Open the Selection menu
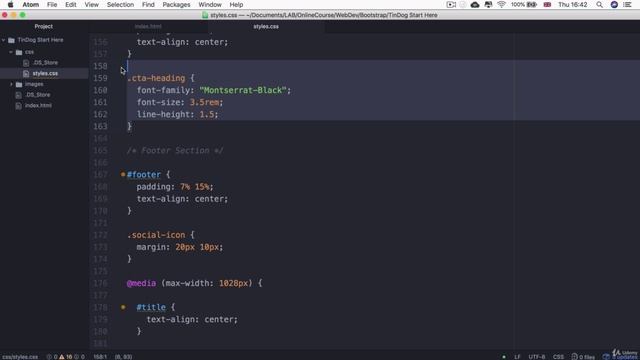640x360 pixels. point(120,4)
